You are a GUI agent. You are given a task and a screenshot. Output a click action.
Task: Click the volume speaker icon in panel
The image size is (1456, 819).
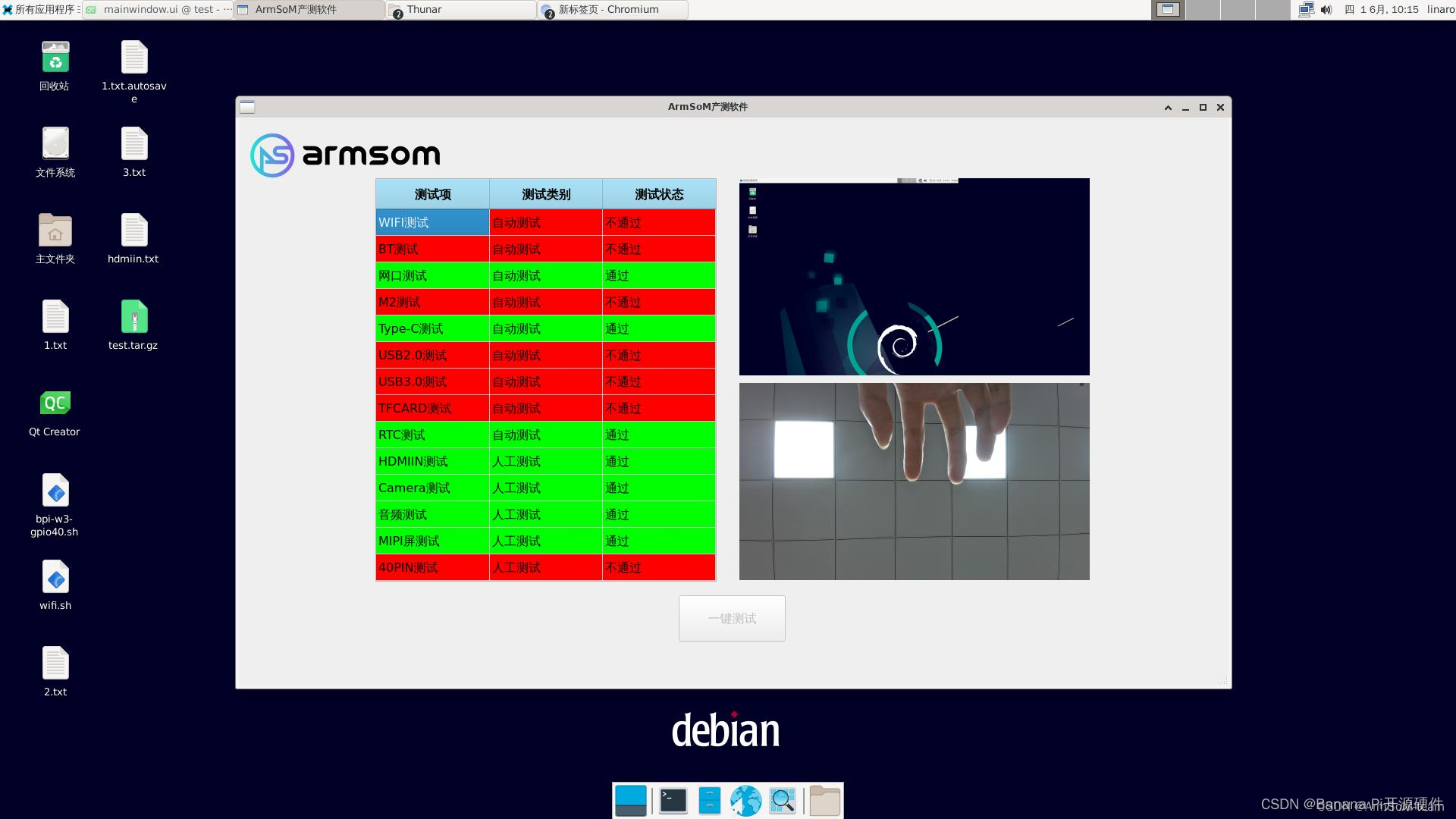(x=1326, y=10)
